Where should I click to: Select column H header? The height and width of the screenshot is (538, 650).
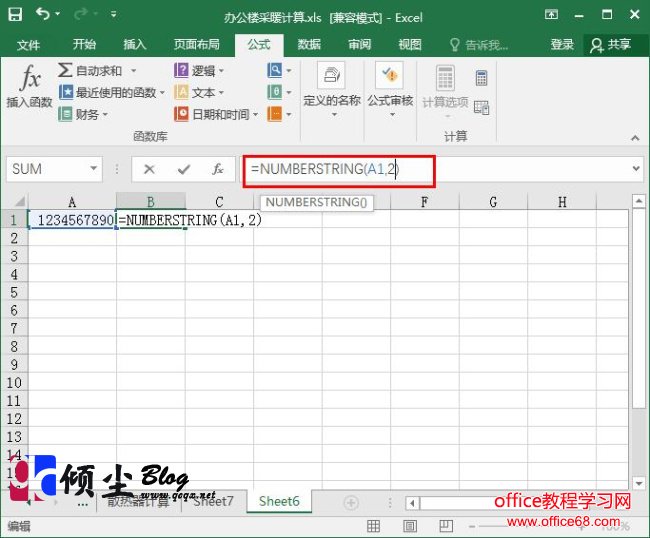562,202
